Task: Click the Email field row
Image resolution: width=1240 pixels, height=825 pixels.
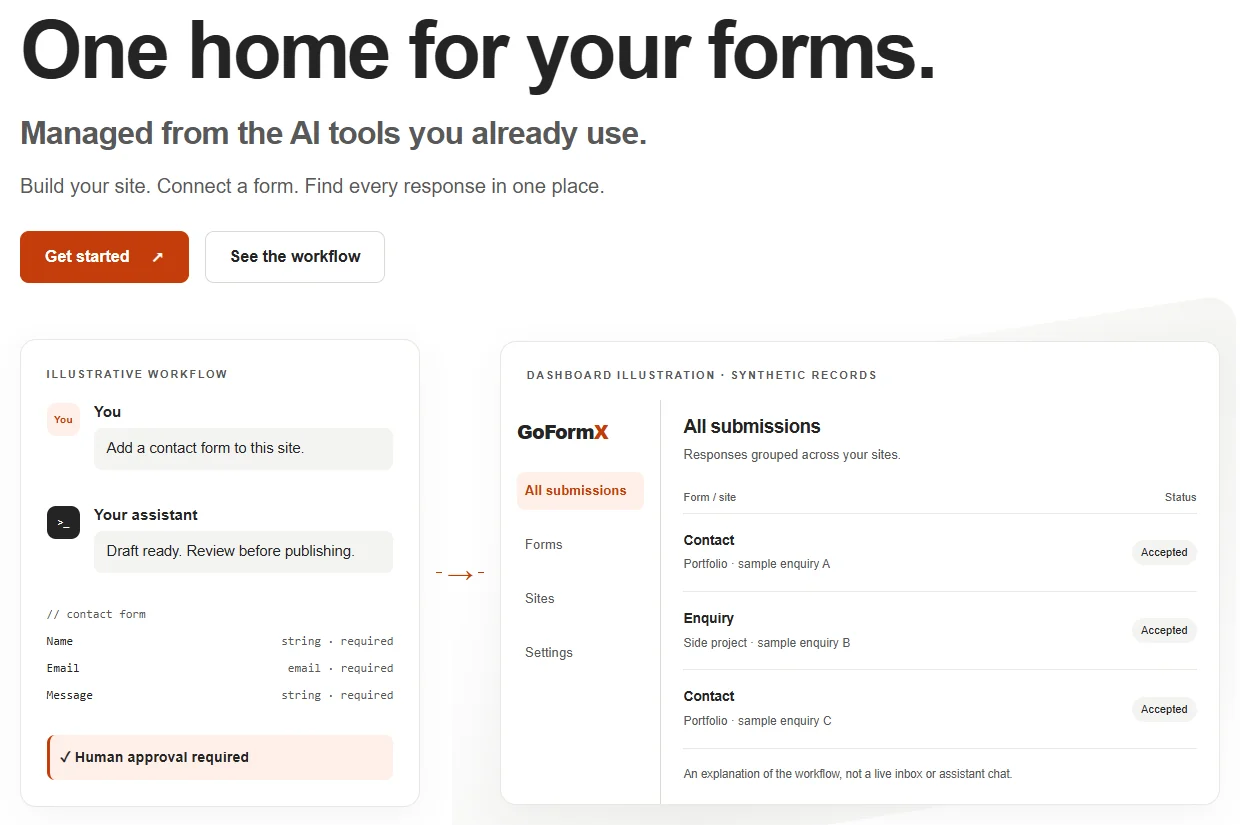Action: coord(220,668)
